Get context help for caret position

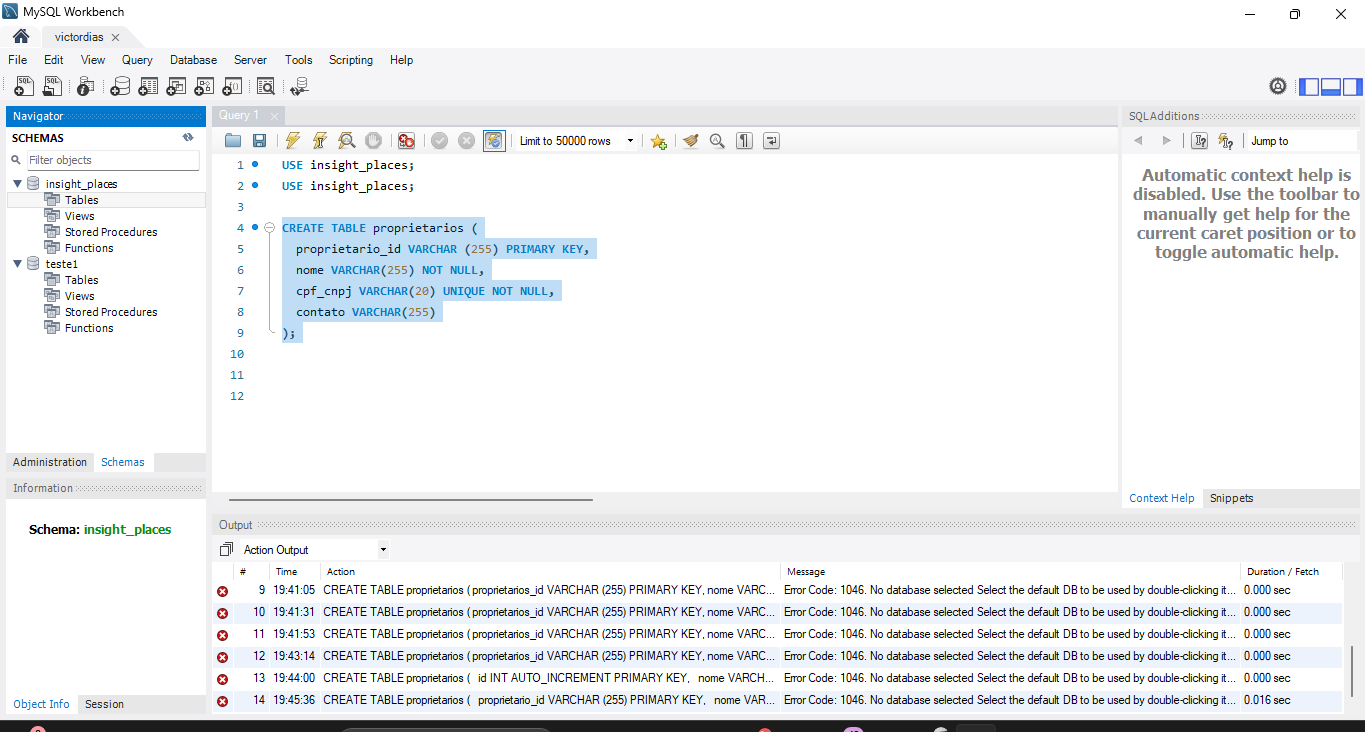(x=1200, y=141)
